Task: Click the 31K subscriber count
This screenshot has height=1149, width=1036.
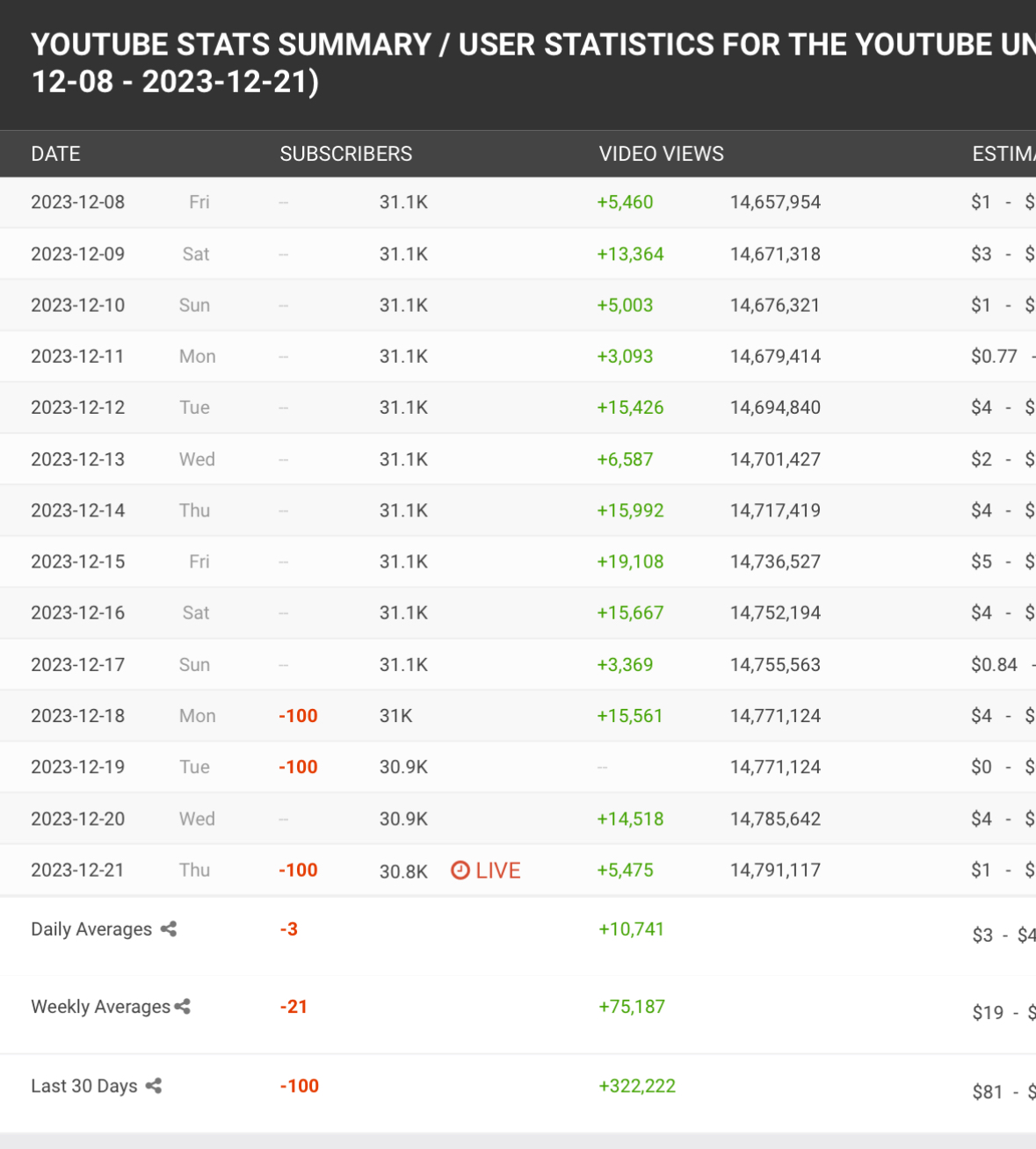Action: tap(395, 715)
